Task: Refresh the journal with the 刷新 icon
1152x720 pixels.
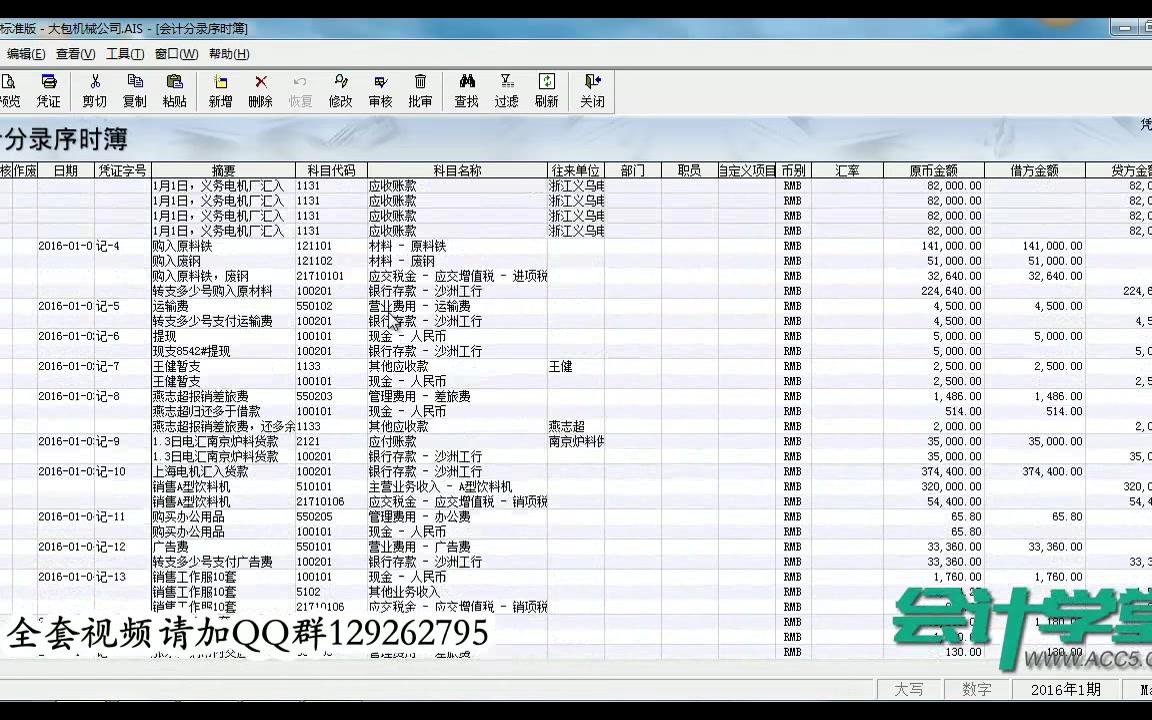Action: 545,90
